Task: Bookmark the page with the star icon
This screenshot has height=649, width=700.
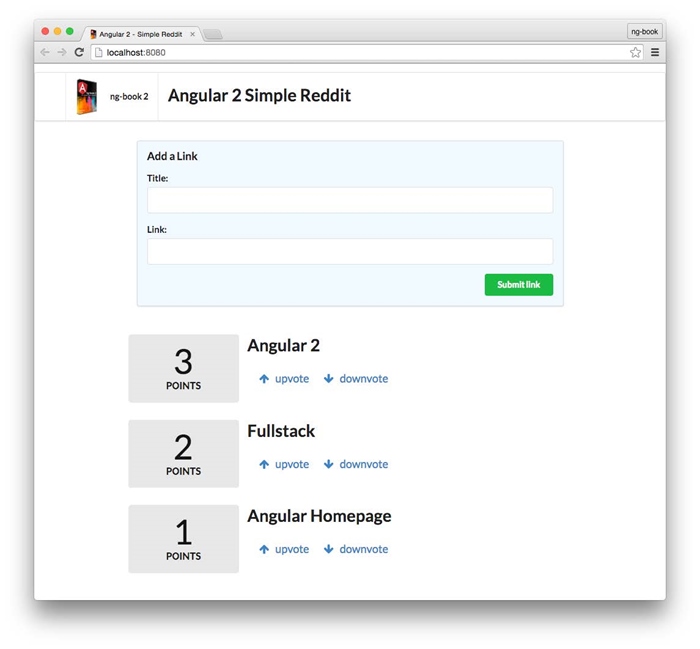Action: click(x=635, y=52)
